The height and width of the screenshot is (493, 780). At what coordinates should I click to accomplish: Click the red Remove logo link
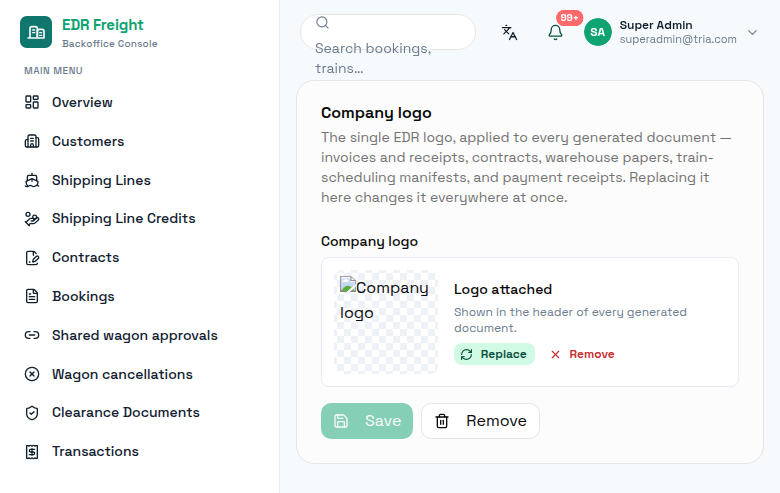(583, 354)
